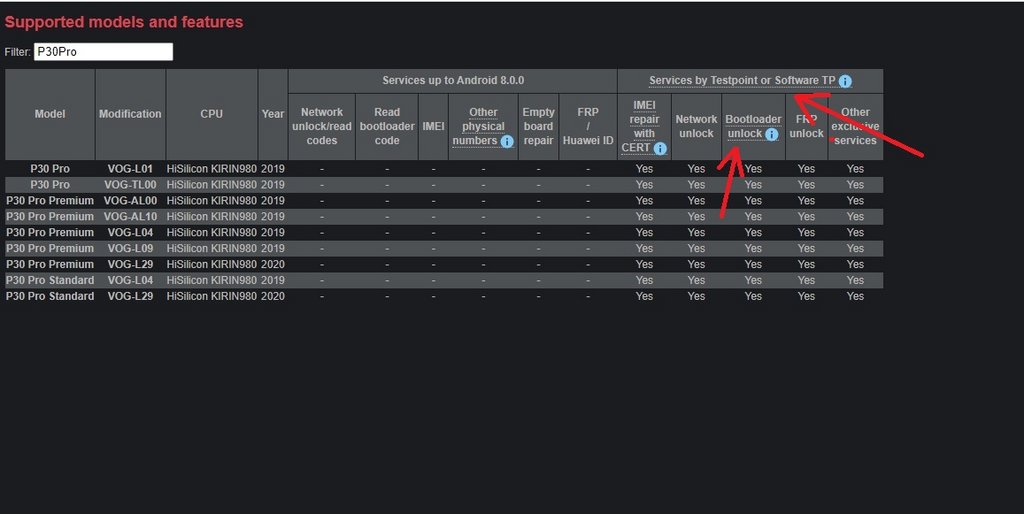This screenshot has height=514, width=1024.
Task: Click HiSilicon KIRIN980 in VOG-L01 row
Action: point(212,169)
